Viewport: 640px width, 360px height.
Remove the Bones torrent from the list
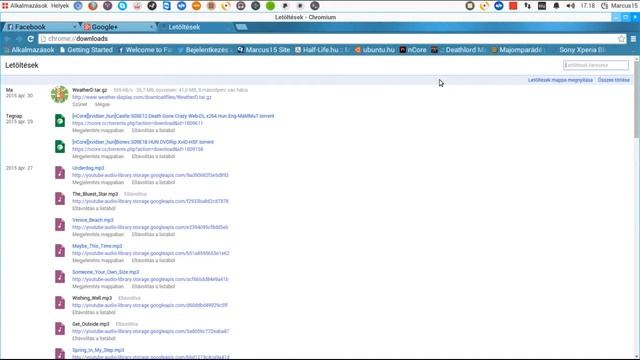(x=153, y=156)
